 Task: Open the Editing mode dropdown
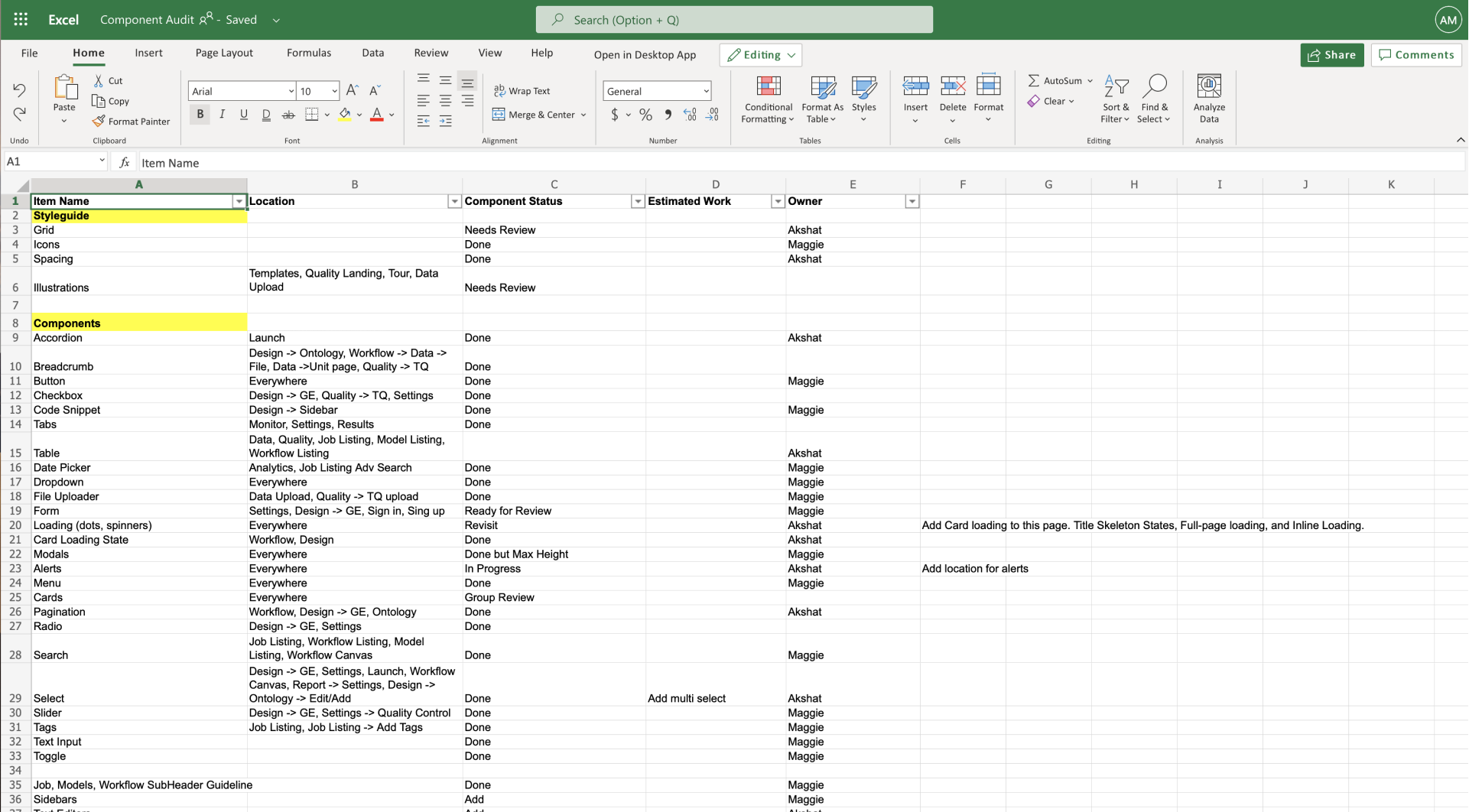[761, 54]
